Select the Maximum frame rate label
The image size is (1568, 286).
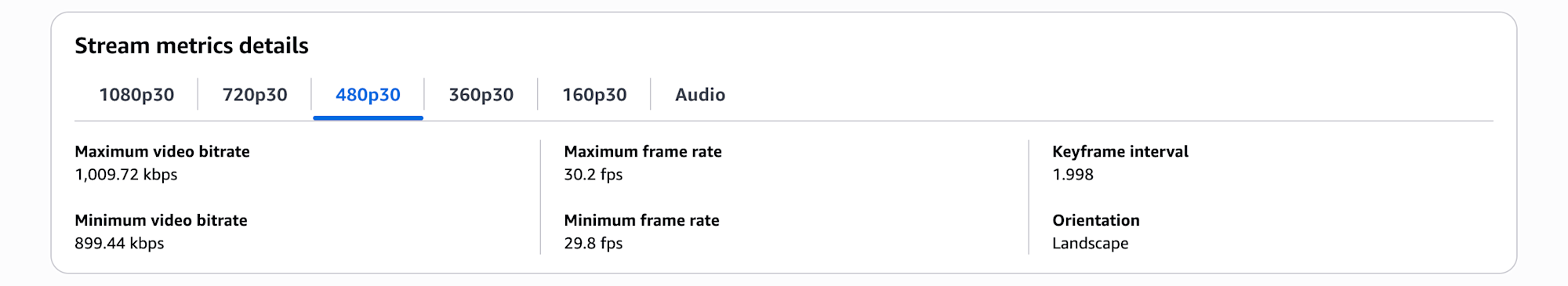click(x=643, y=151)
